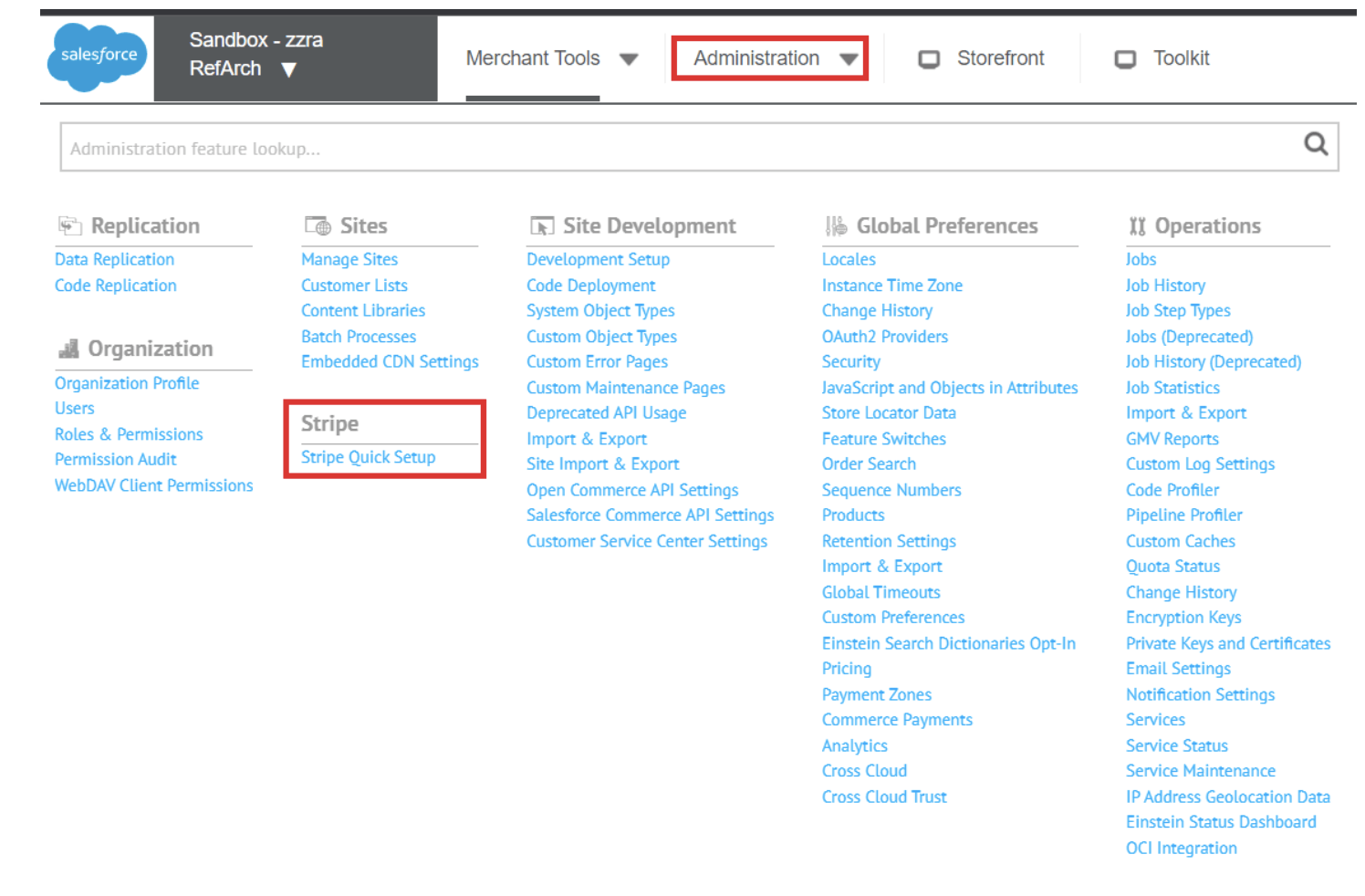Image resolution: width=1365 pixels, height=896 pixels.
Task: Open Custom Maintenance Pages
Action: (x=626, y=388)
